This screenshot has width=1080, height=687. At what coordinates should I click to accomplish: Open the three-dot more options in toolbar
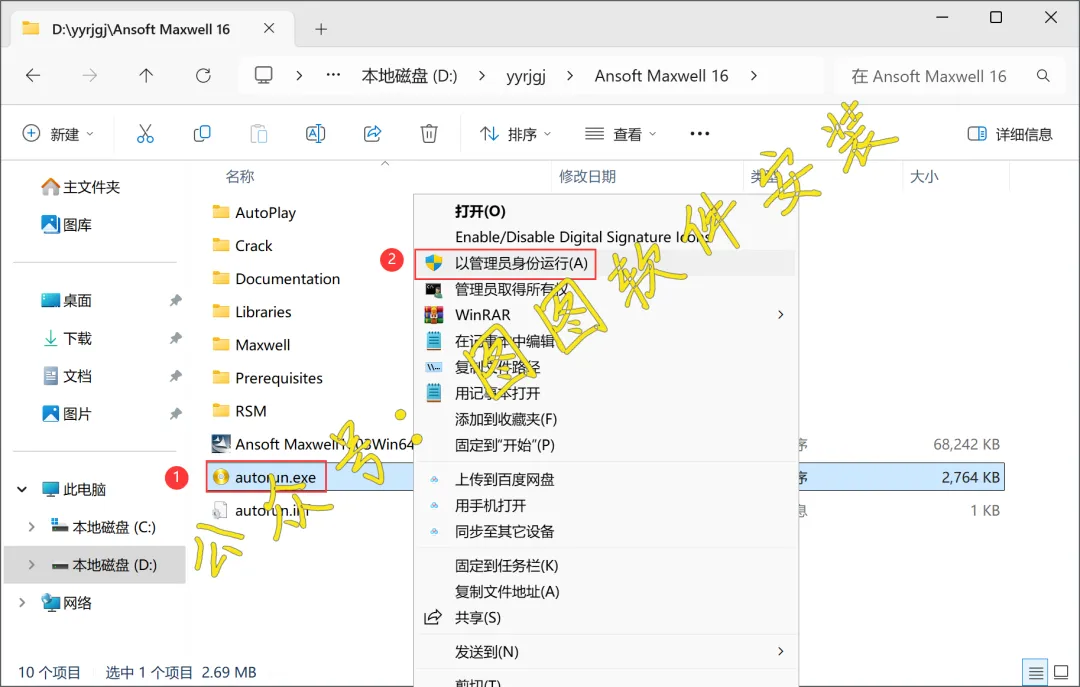tap(700, 134)
